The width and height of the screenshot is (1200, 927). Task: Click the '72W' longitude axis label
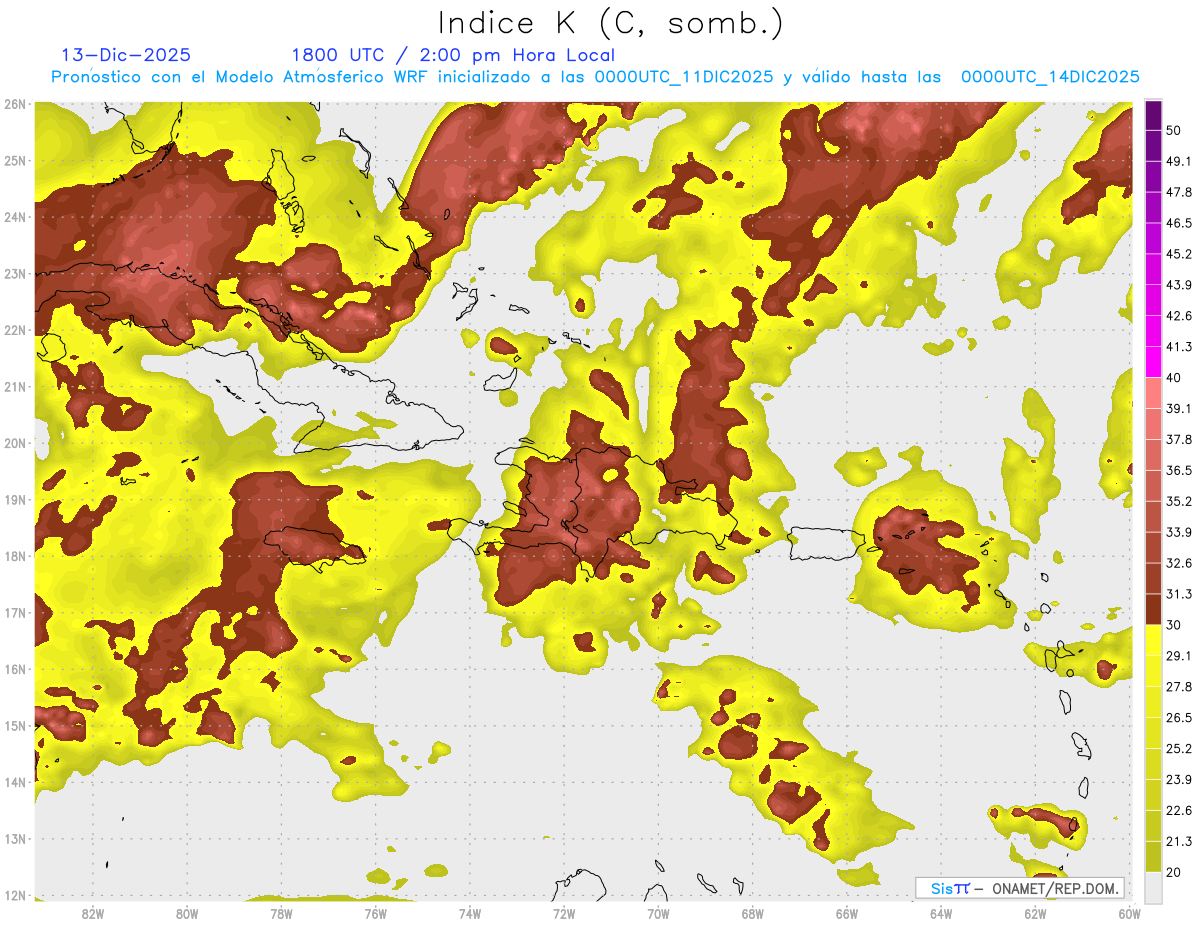click(564, 913)
